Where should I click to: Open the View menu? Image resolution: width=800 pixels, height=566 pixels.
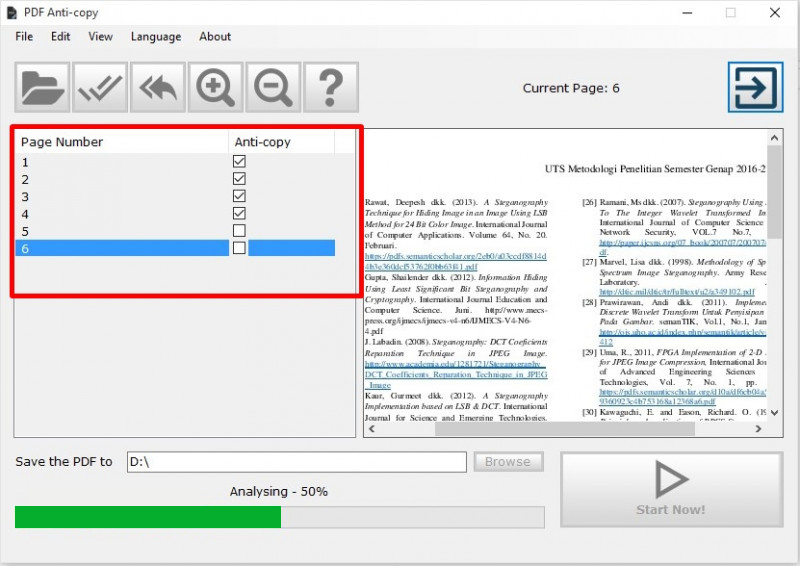[x=100, y=37]
